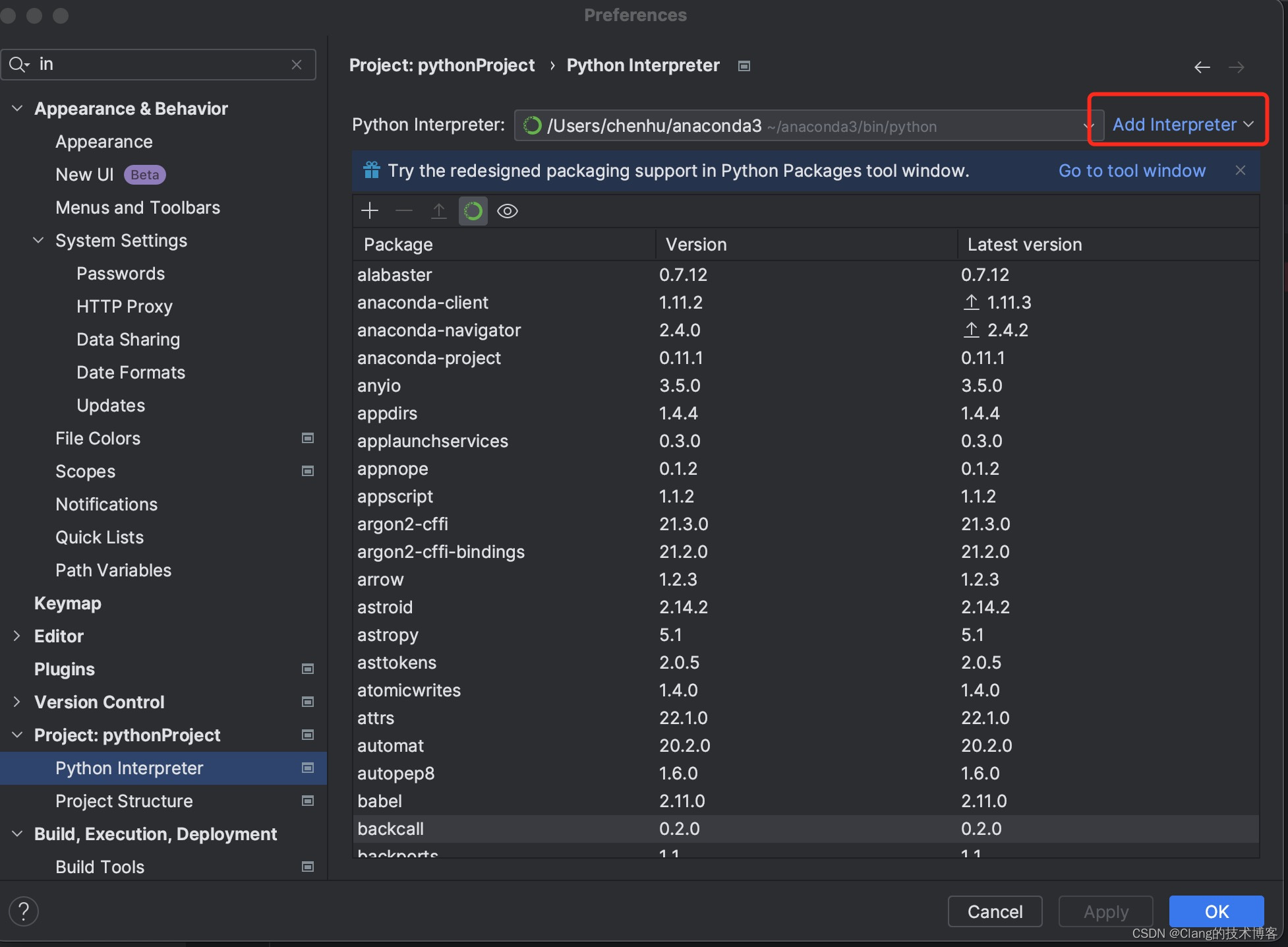Select the alabaster package row

(805, 274)
